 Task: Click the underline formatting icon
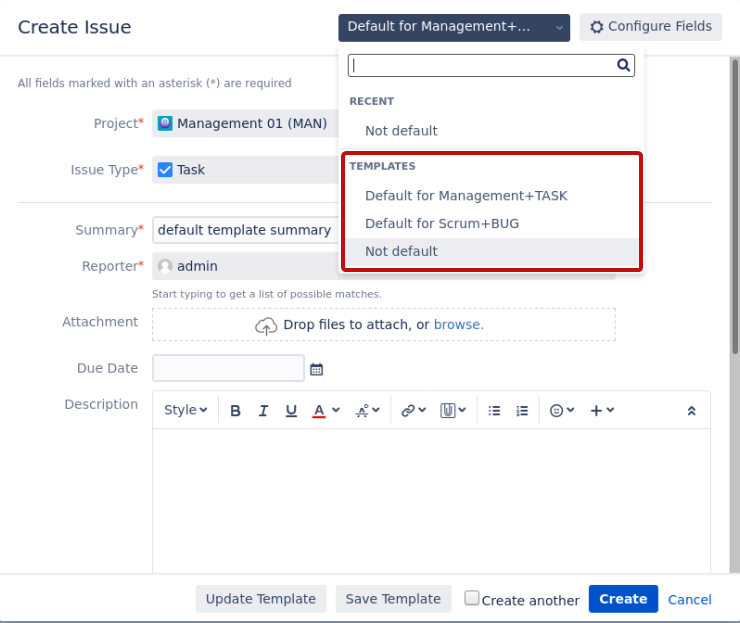pyautogui.click(x=291, y=410)
